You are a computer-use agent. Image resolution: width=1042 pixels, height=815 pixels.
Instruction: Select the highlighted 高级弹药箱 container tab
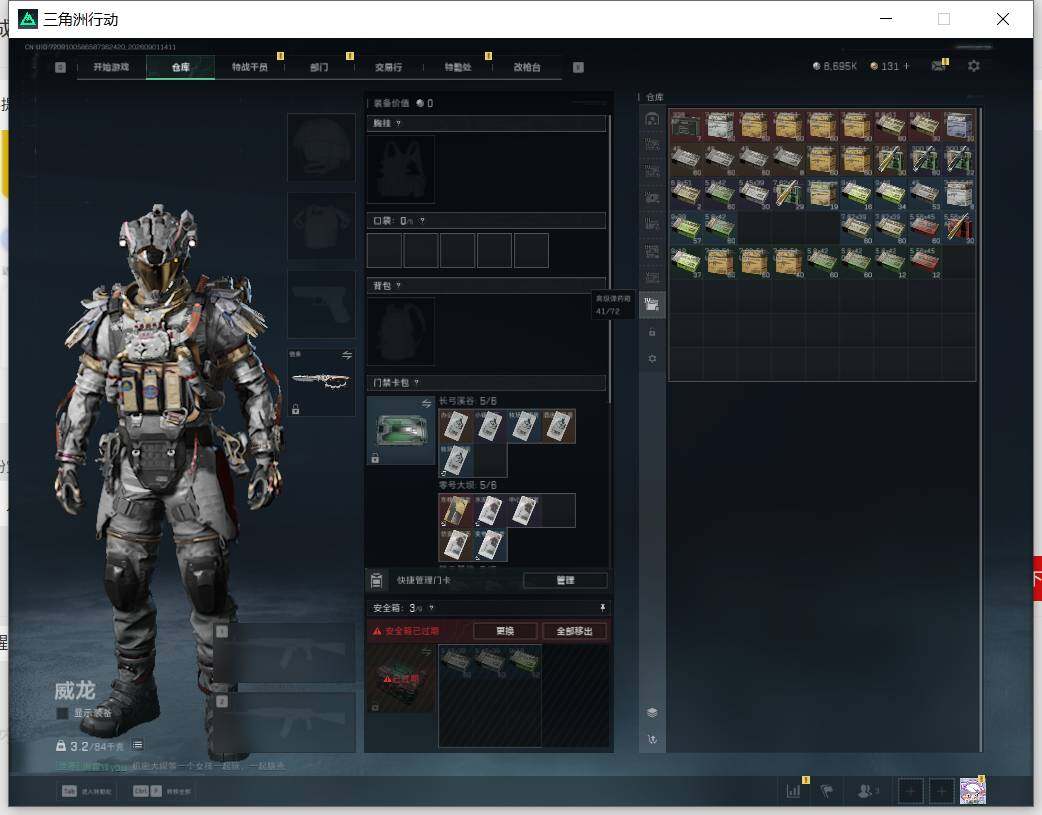click(x=652, y=304)
